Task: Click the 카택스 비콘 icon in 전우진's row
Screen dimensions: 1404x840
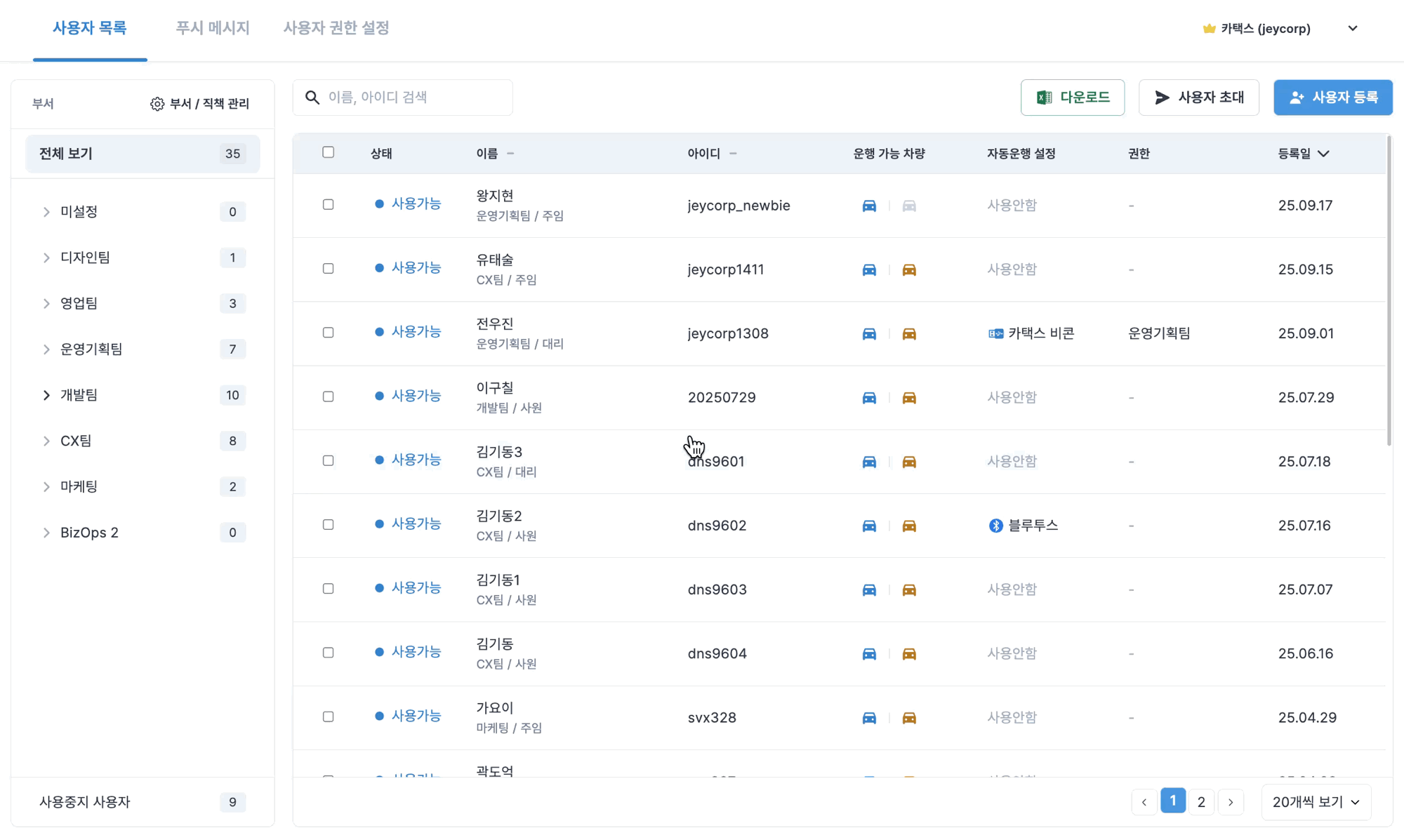Action: click(995, 333)
